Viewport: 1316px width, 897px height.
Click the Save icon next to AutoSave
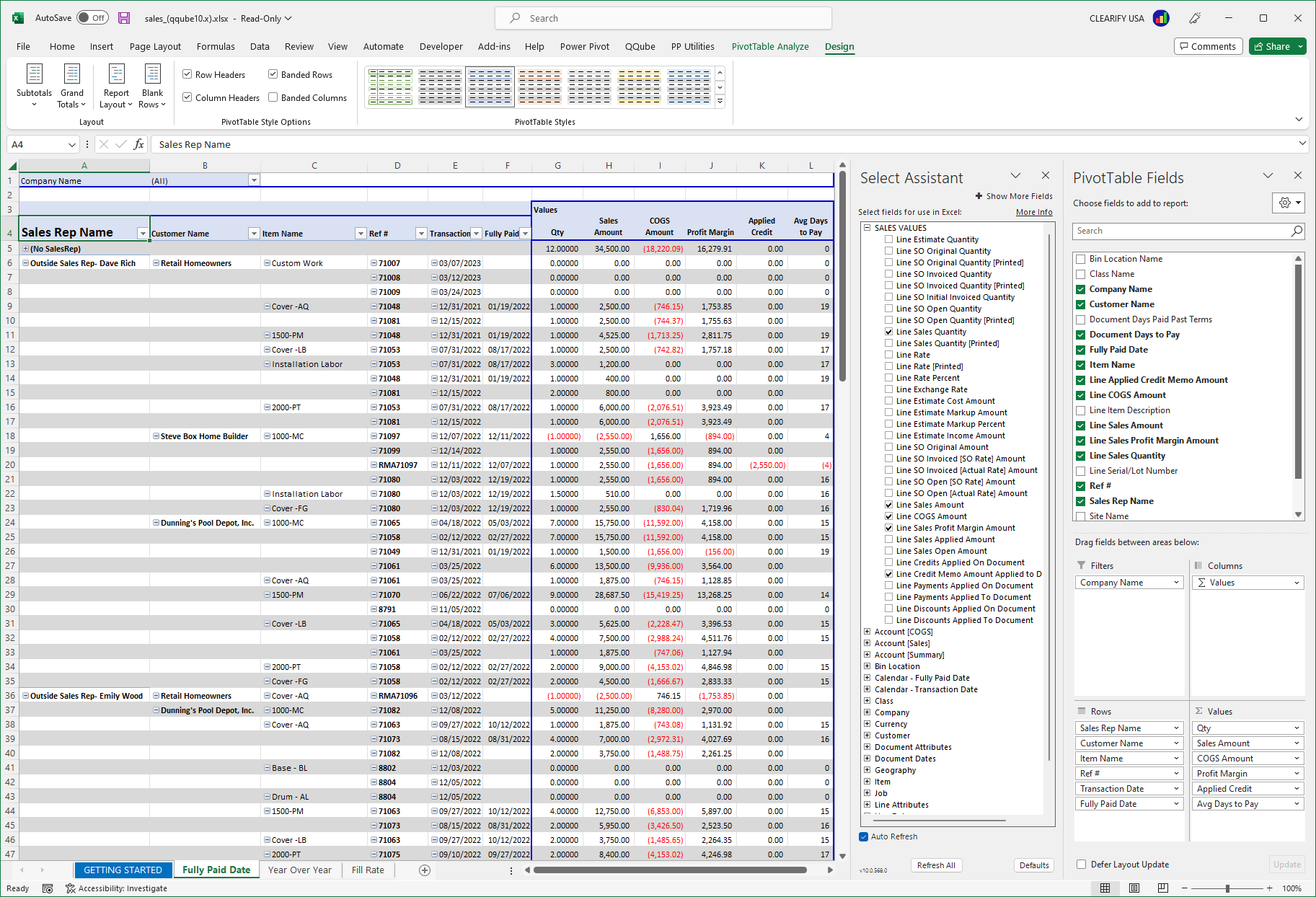124,17
